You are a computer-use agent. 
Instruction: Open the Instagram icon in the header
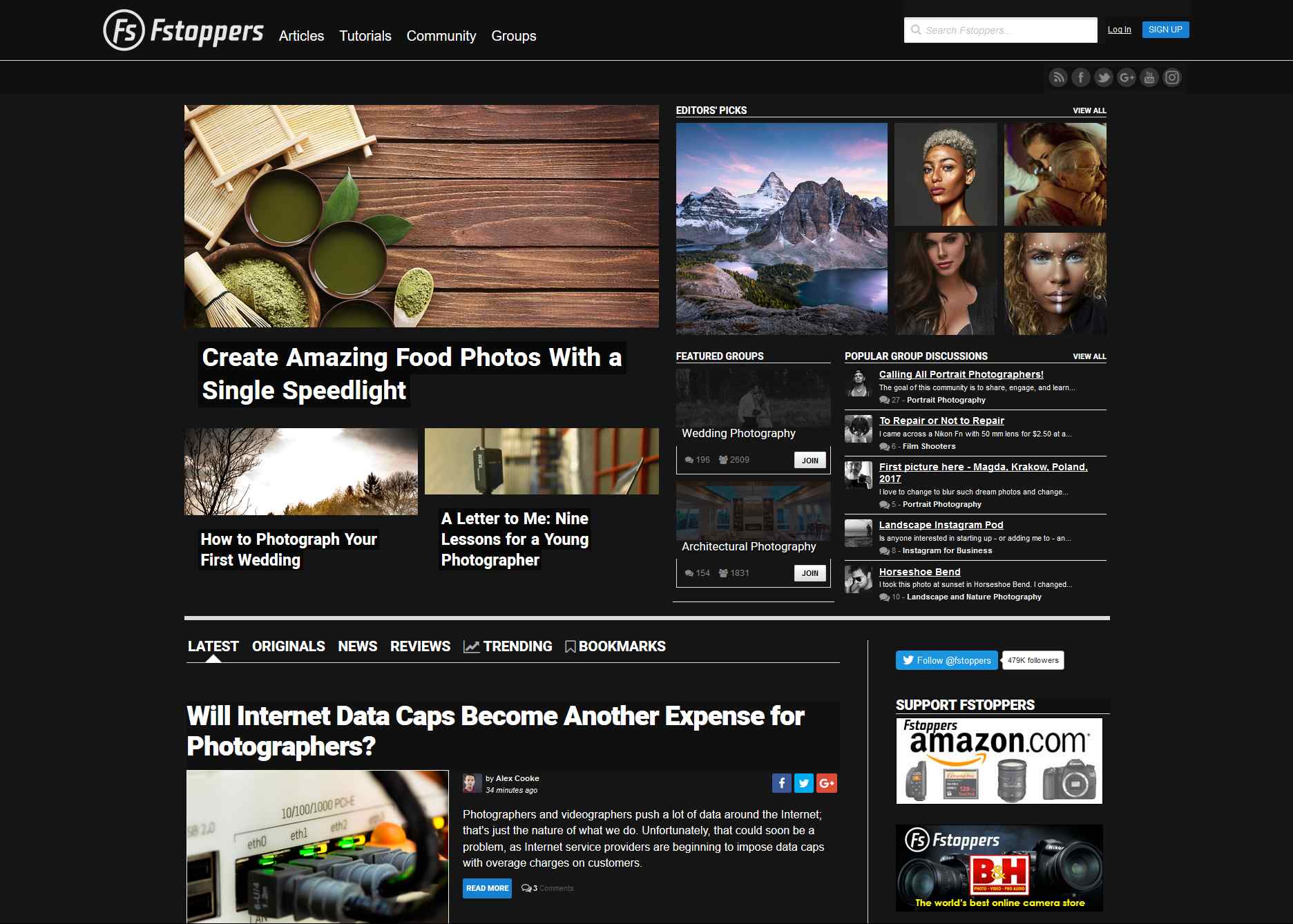coord(1172,77)
